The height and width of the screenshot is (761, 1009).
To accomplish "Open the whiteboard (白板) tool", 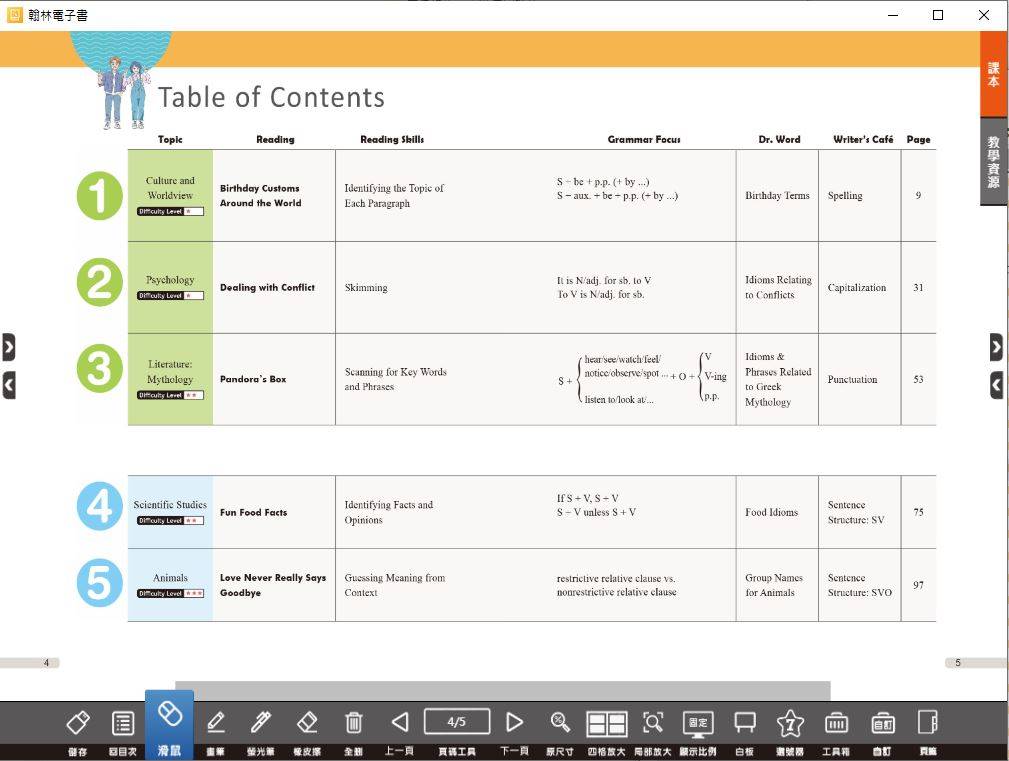I will pyautogui.click(x=745, y=722).
